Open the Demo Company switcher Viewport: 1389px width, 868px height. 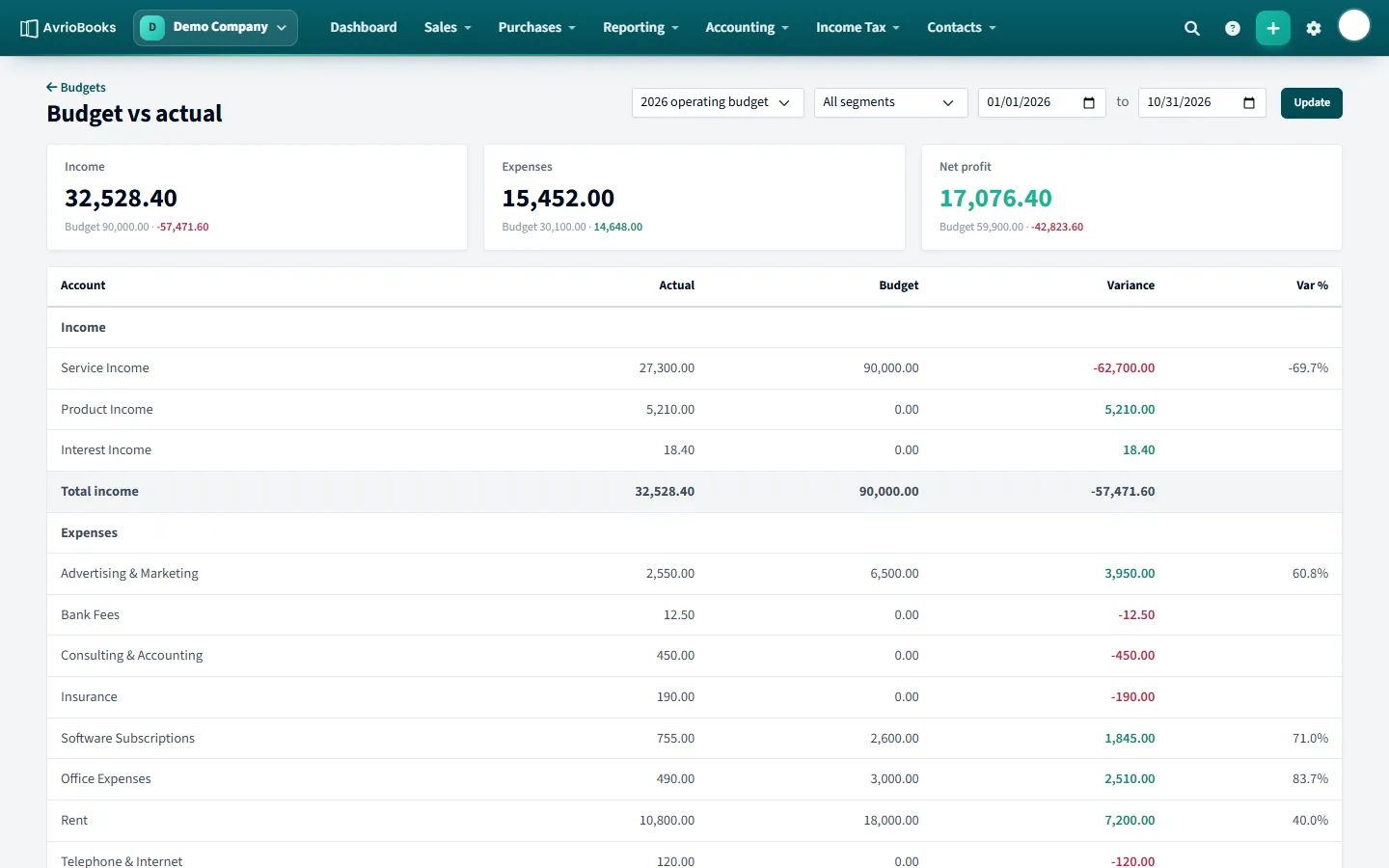coord(215,28)
